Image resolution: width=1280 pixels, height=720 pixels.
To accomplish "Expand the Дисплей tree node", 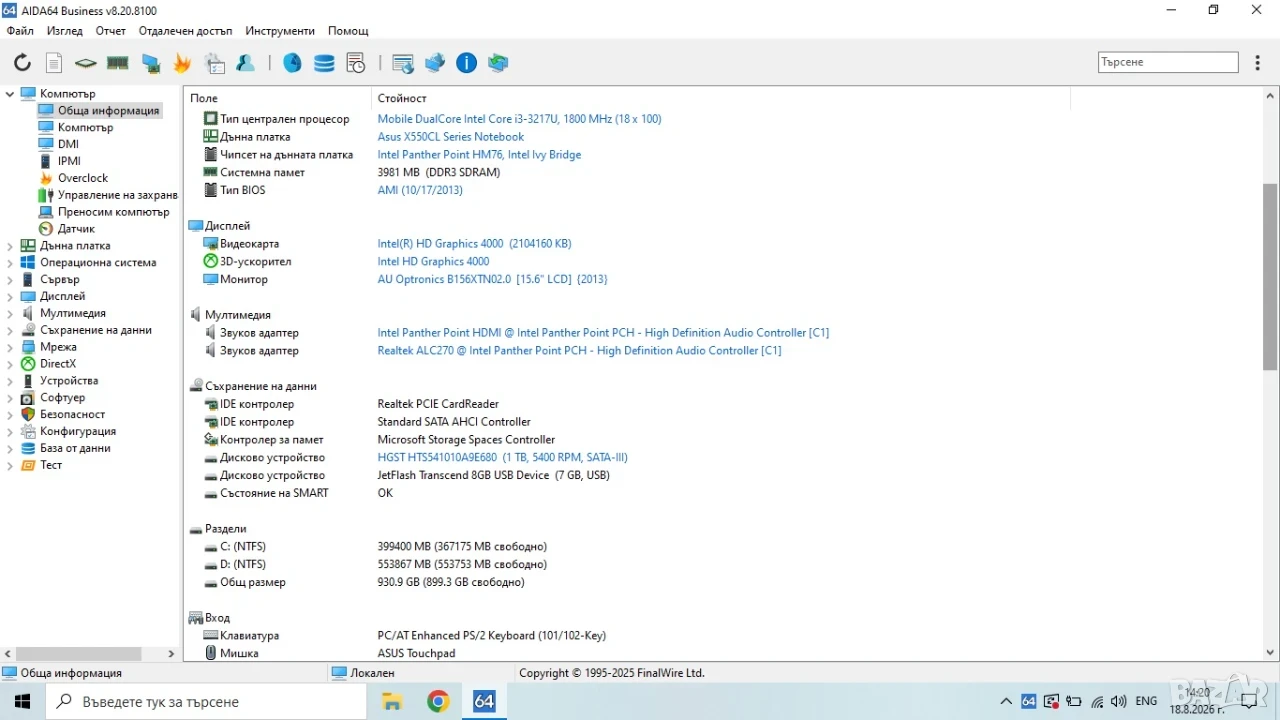I will 10,297.
